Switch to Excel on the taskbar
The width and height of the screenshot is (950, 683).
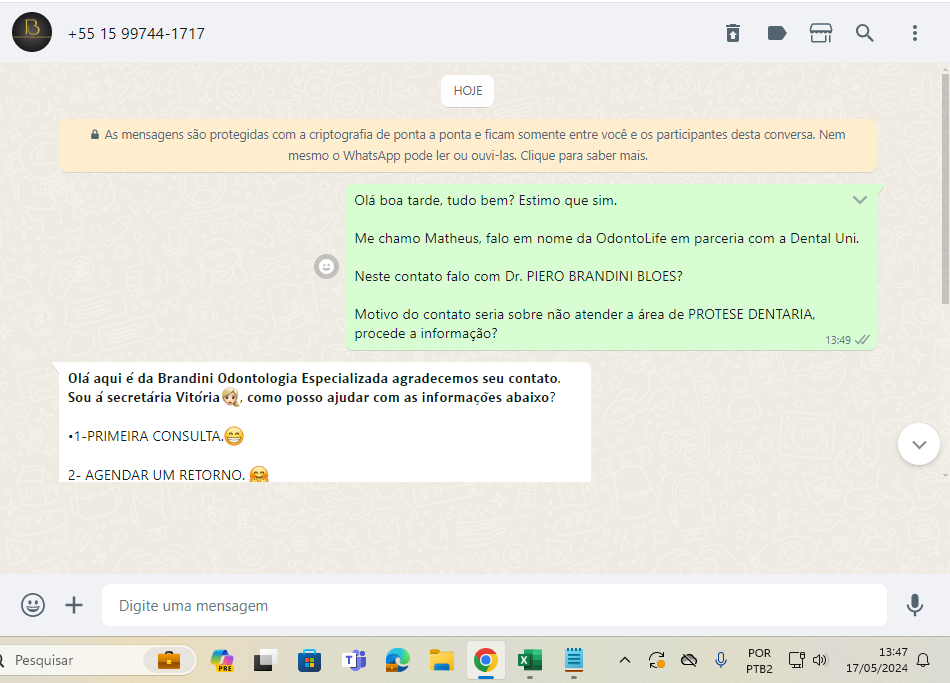pyautogui.click(x=530, y=660)
